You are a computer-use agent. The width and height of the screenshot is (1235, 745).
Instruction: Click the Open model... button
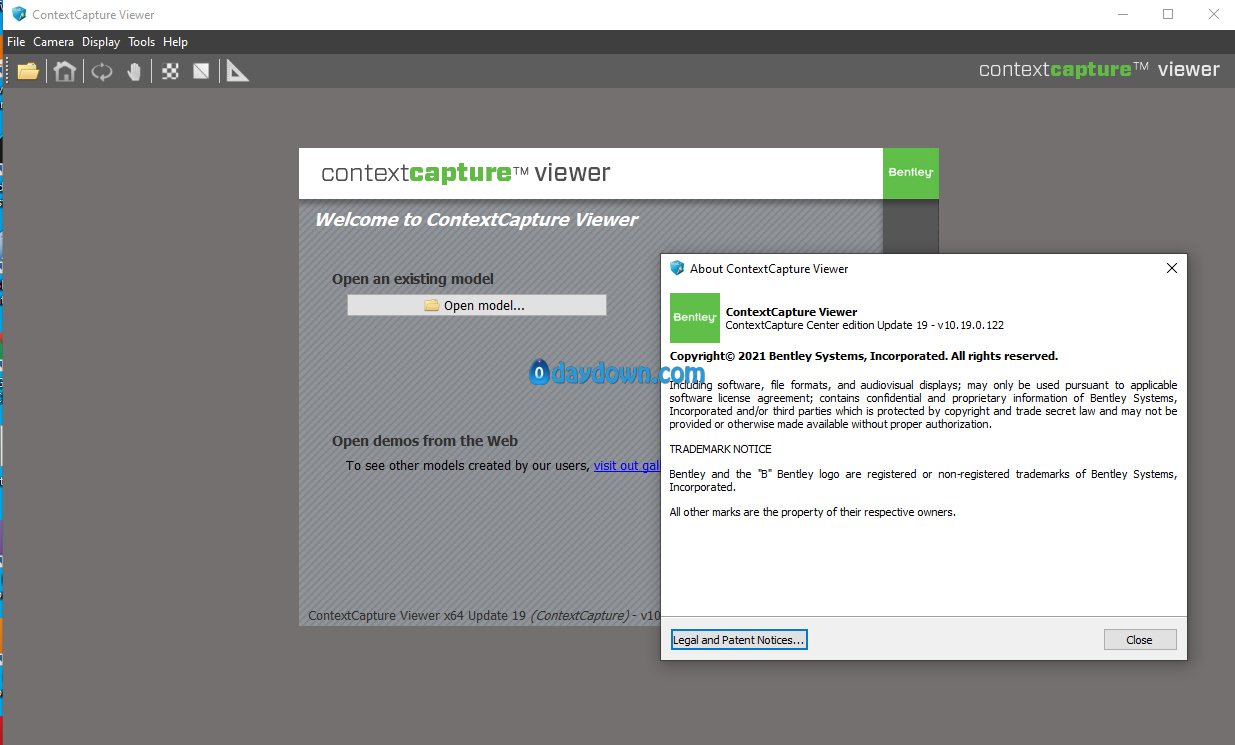tap(477, 305)
